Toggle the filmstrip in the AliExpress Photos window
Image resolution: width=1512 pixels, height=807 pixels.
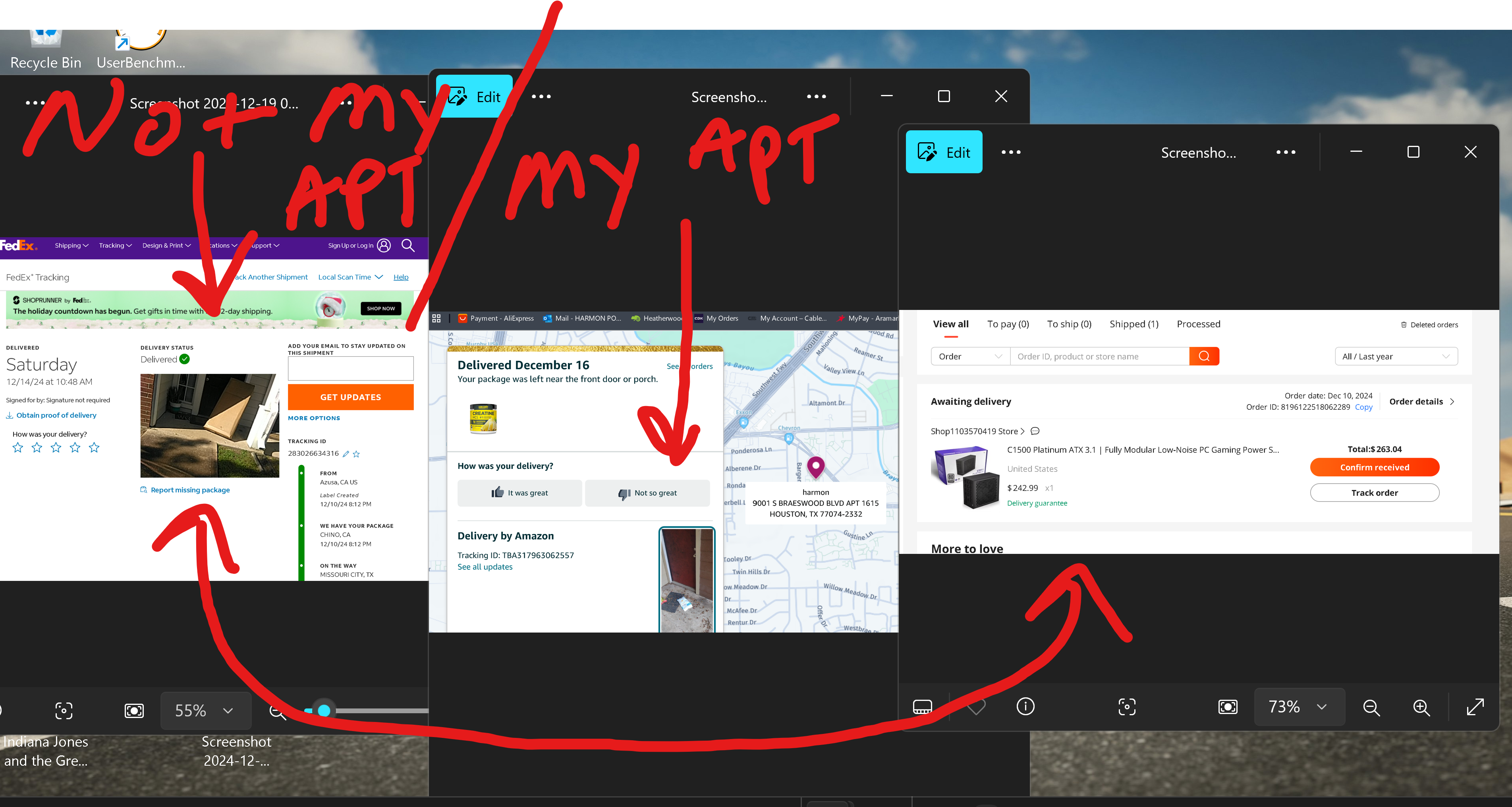[923, 706]
